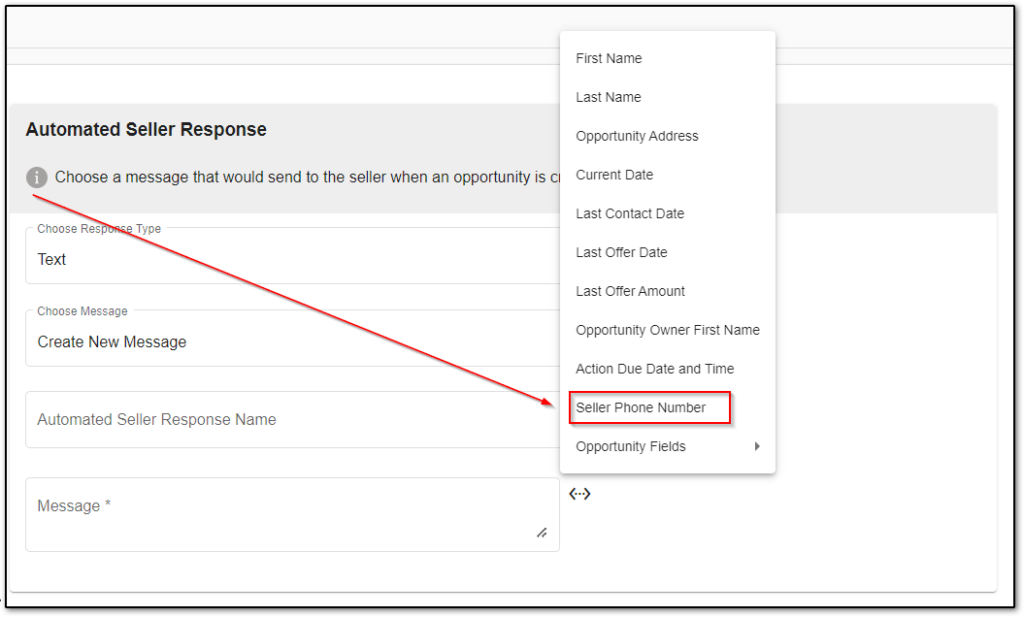Click the Automated Seller Response Name field
The image size is (1024, 617).
click(x=293, y=419)
